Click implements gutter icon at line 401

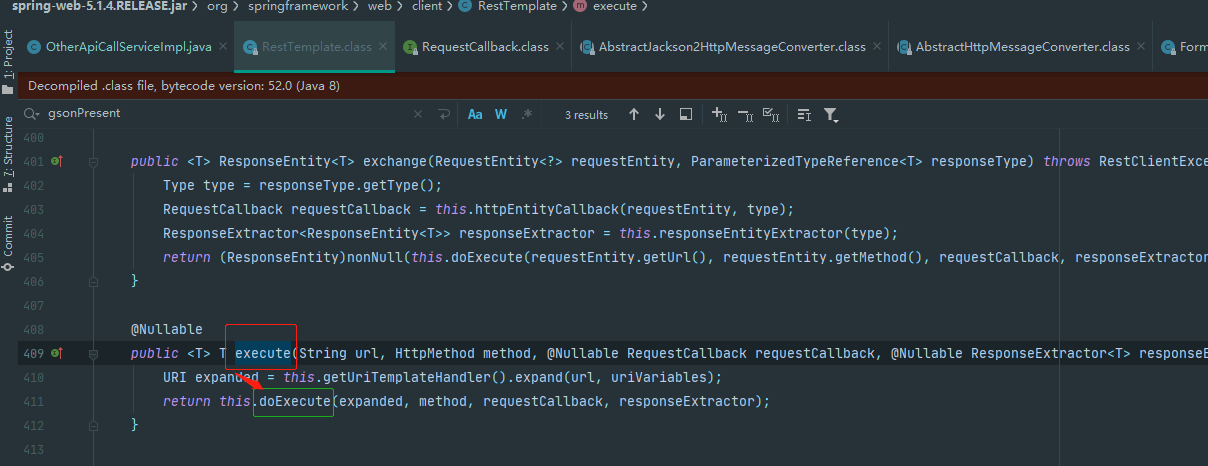point(57,161)
